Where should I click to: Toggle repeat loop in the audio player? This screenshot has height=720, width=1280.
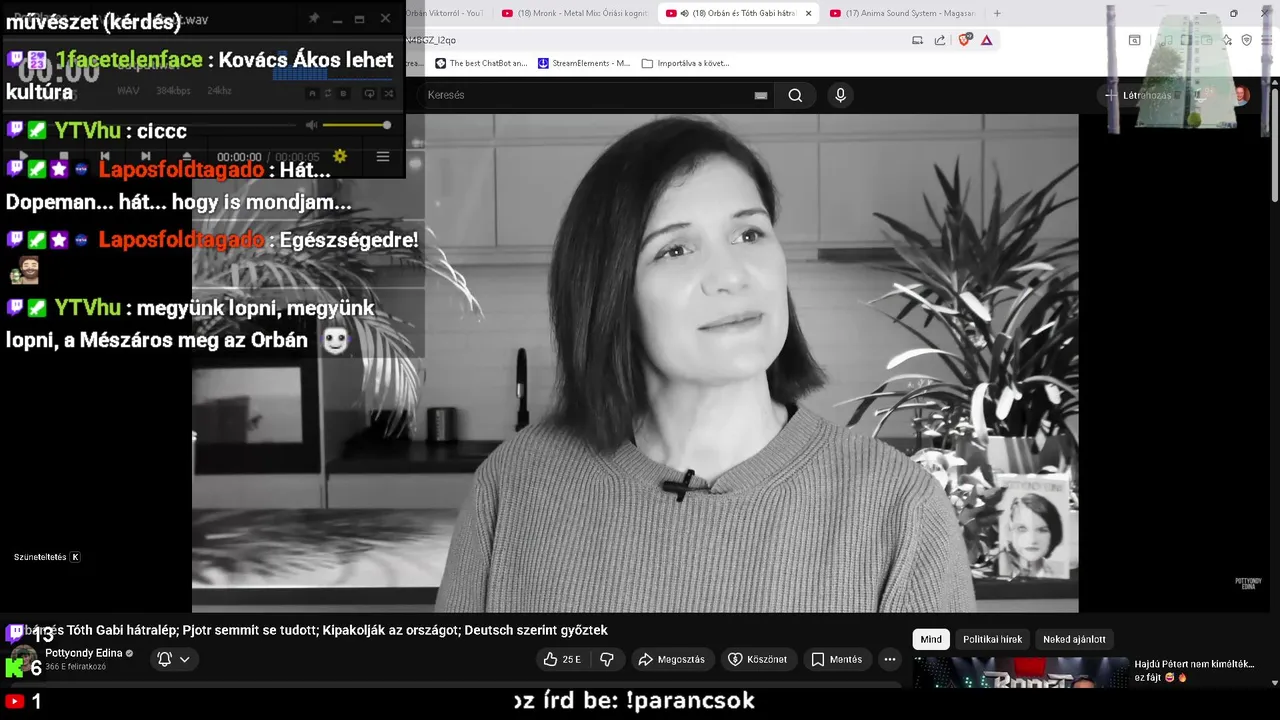[x=369, y=93]
